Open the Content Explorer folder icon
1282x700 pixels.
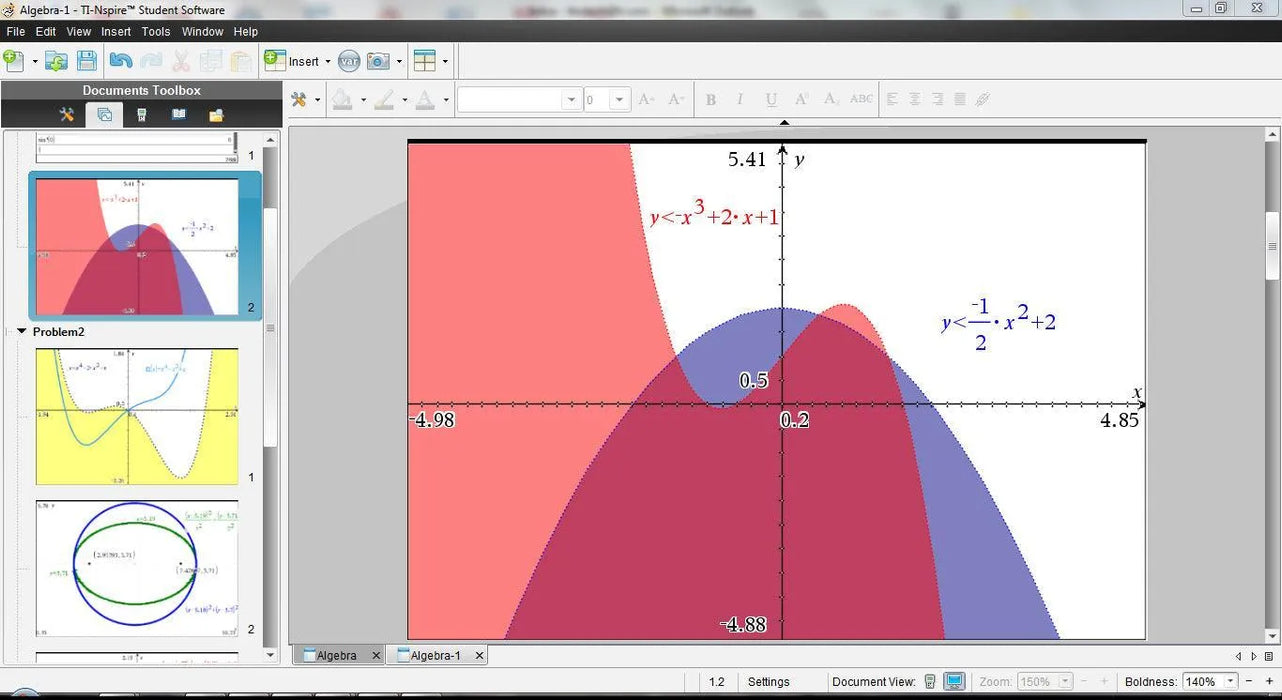click(x=216, y=115)
